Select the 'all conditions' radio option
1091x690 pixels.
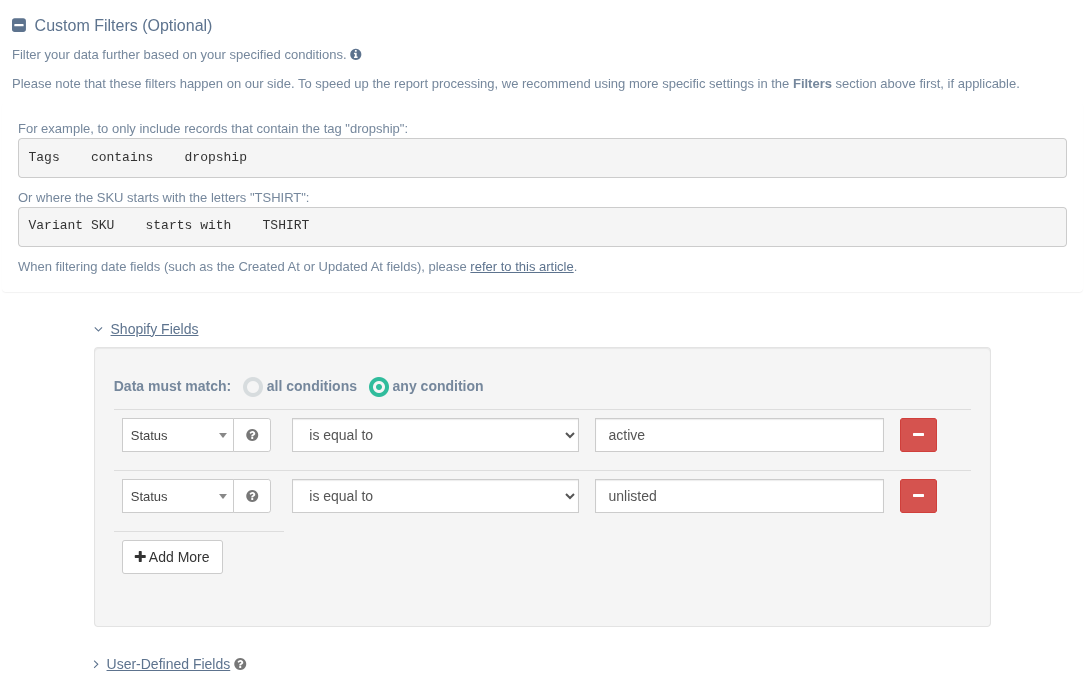click(253, 387)
